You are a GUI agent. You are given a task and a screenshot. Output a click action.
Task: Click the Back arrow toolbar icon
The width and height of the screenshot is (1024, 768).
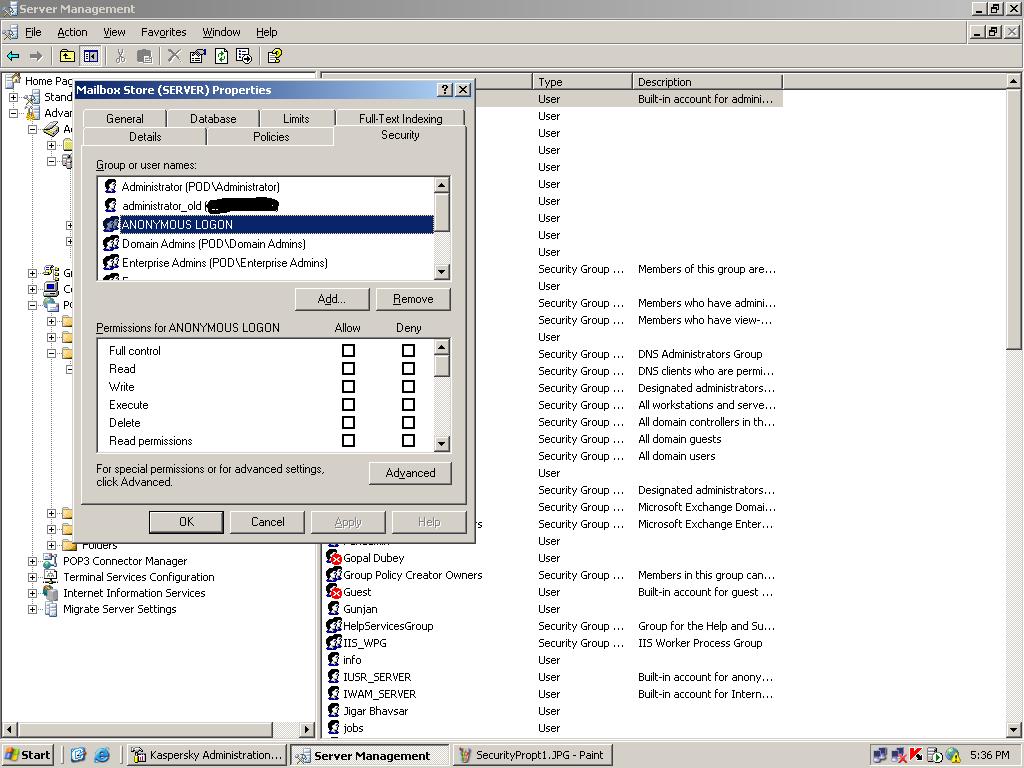click(13, 56)
